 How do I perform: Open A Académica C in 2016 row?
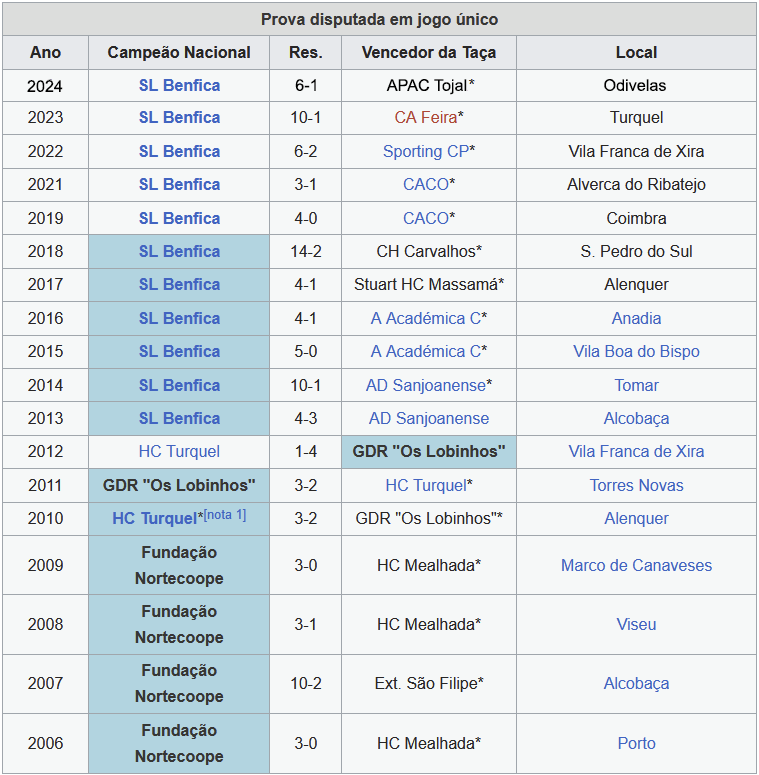pyautogui.click(x=425, y=319)
